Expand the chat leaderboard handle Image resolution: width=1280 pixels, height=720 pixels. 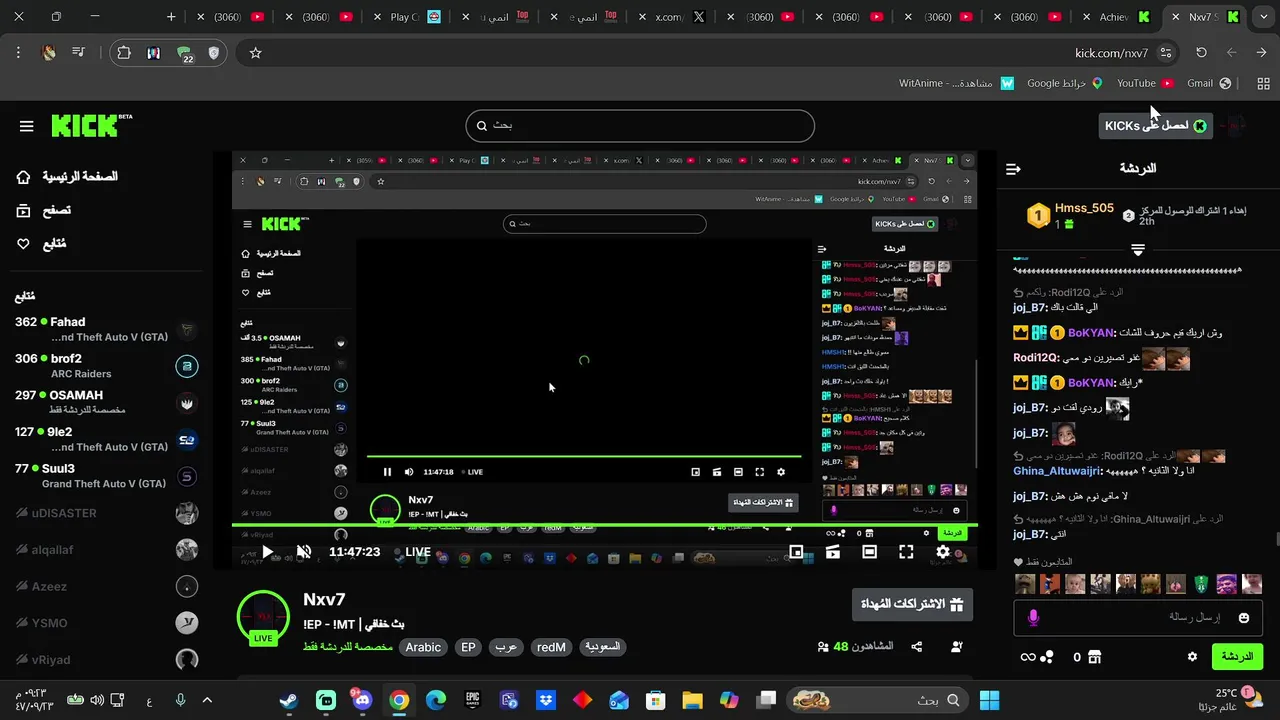click(x=1138, y=249)
